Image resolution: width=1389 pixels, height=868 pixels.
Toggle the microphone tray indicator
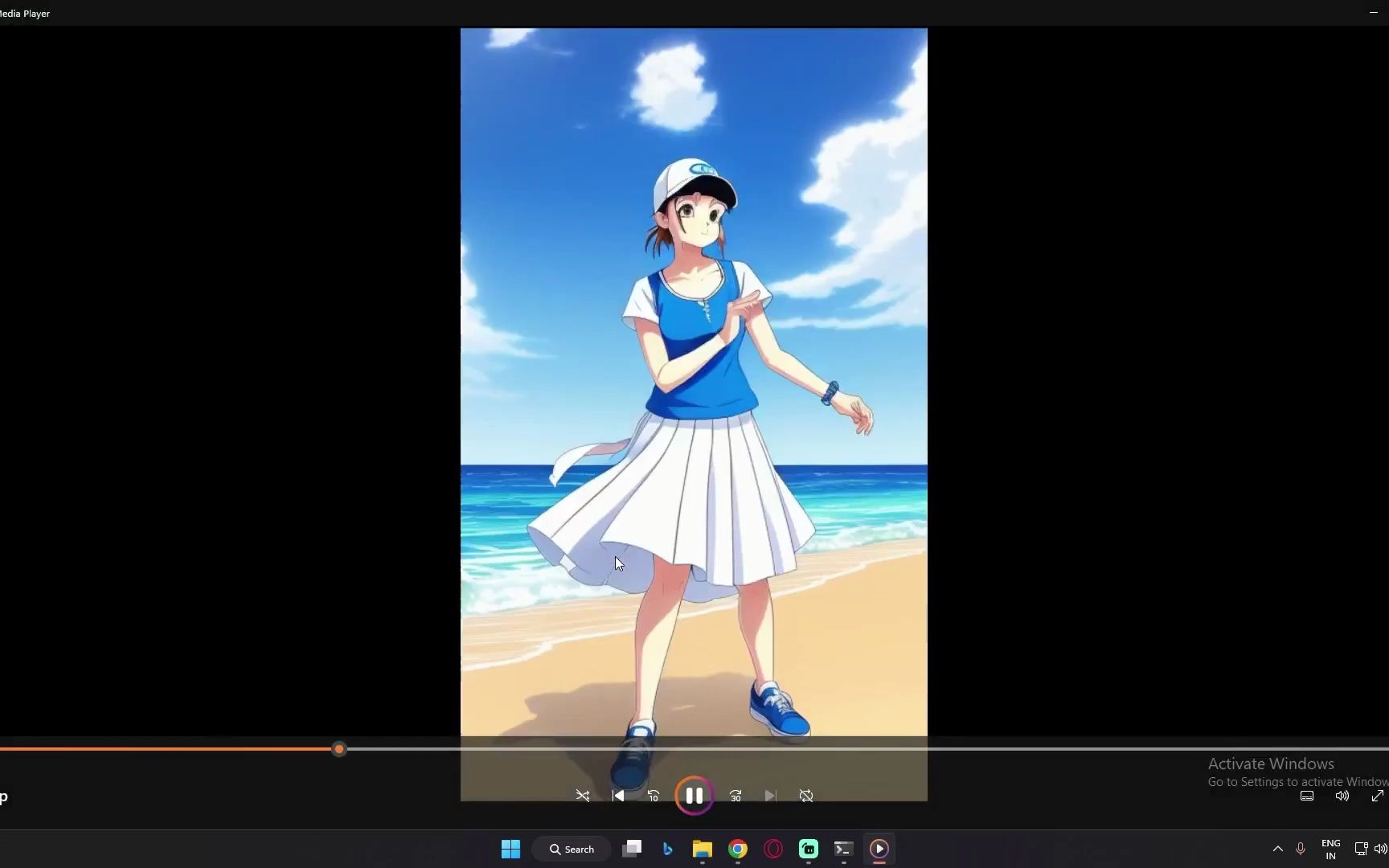point(1301,848)
